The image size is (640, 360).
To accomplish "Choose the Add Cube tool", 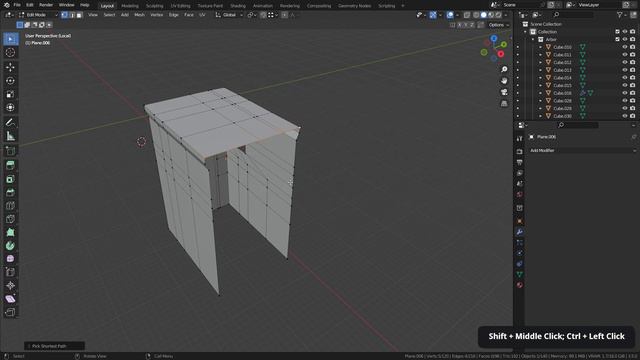I will 11,151.
